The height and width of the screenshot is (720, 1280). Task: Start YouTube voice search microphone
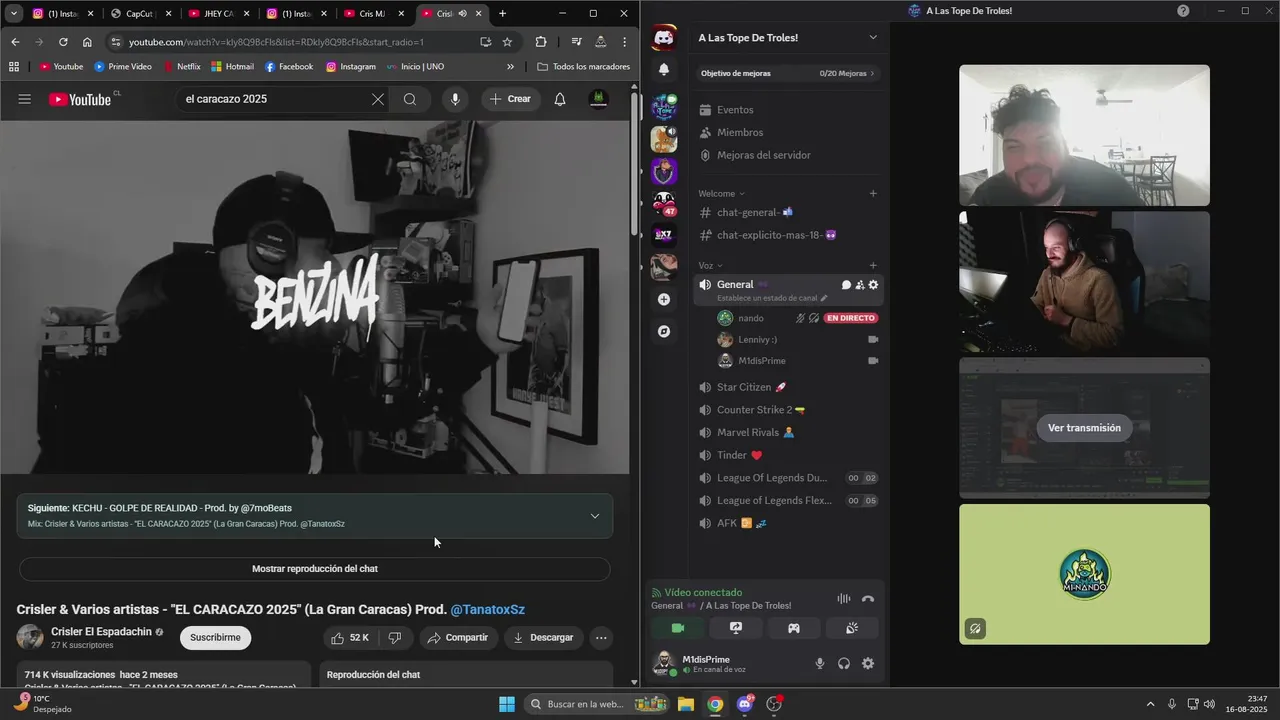click(455, 99)
